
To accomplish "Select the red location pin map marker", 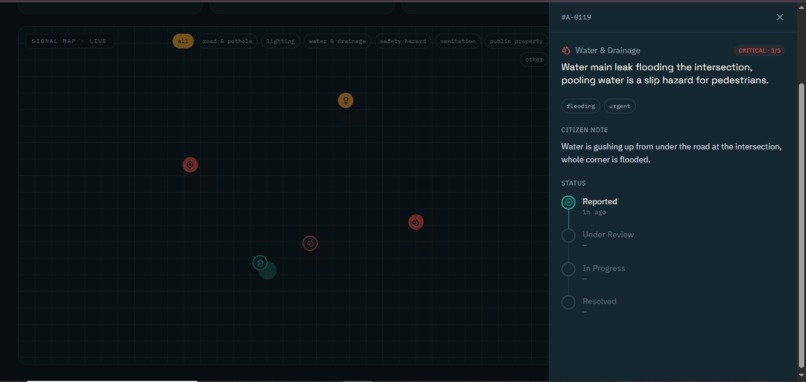I will 190,165.
